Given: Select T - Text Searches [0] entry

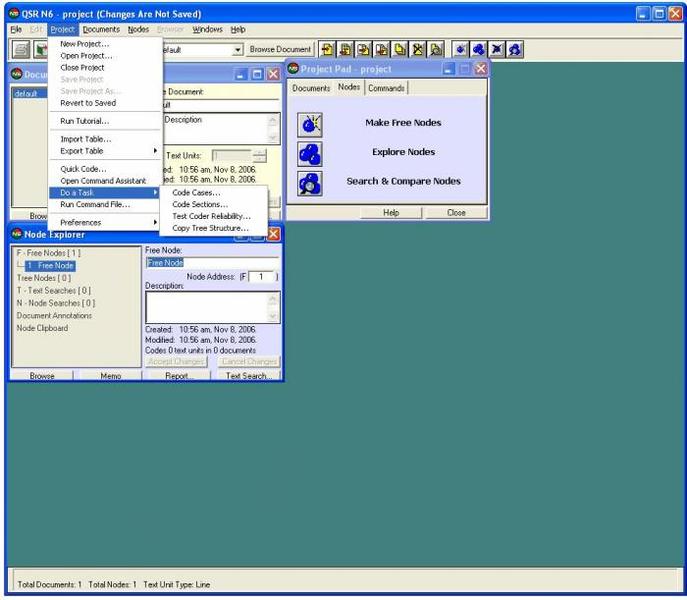Looking at the screenshot, I should tap(53, 291).
